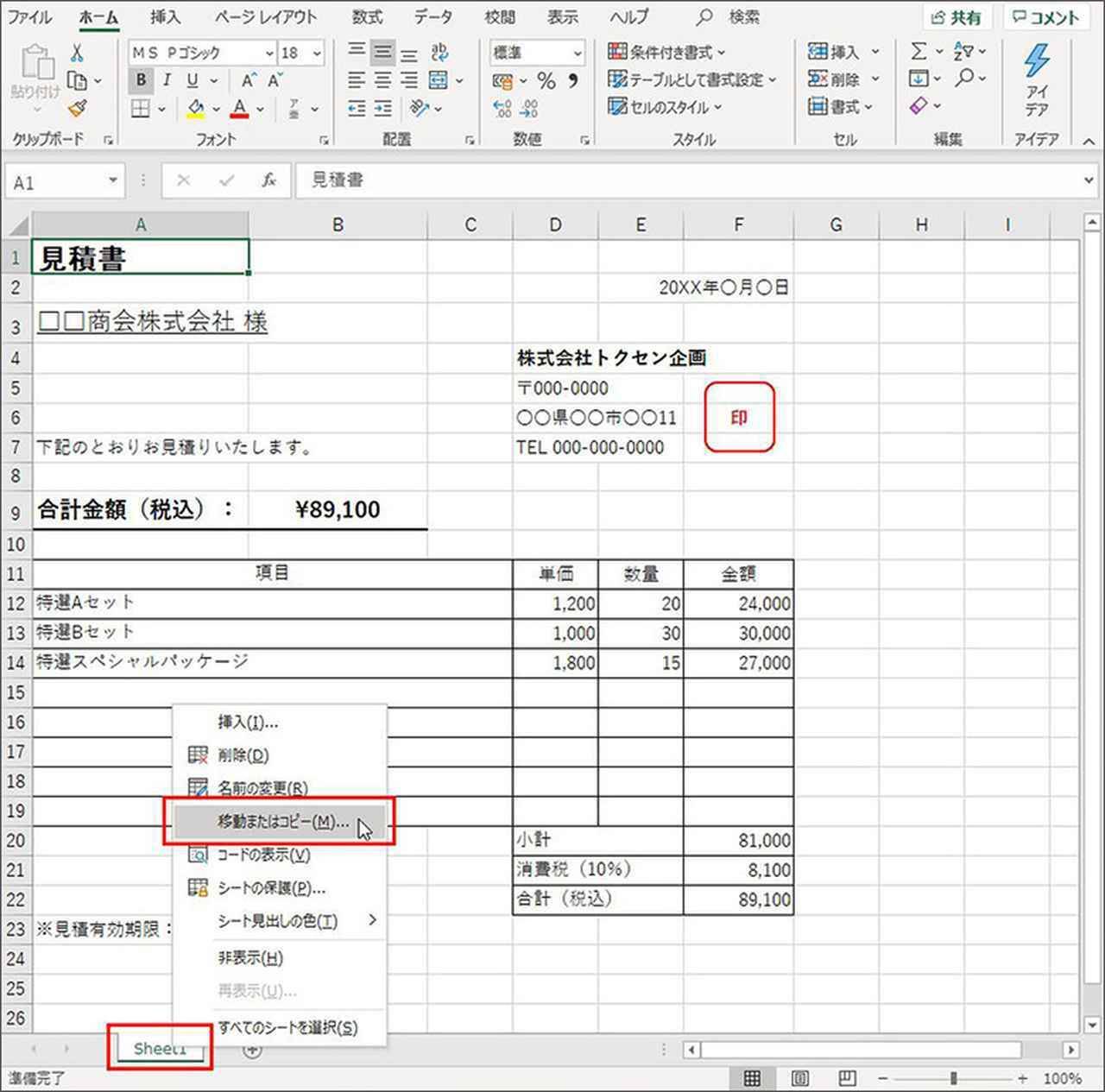This screenshot has height=1092, width=1105.
Task: Choose 非表示 from context menu
Action: click(279, 958)
